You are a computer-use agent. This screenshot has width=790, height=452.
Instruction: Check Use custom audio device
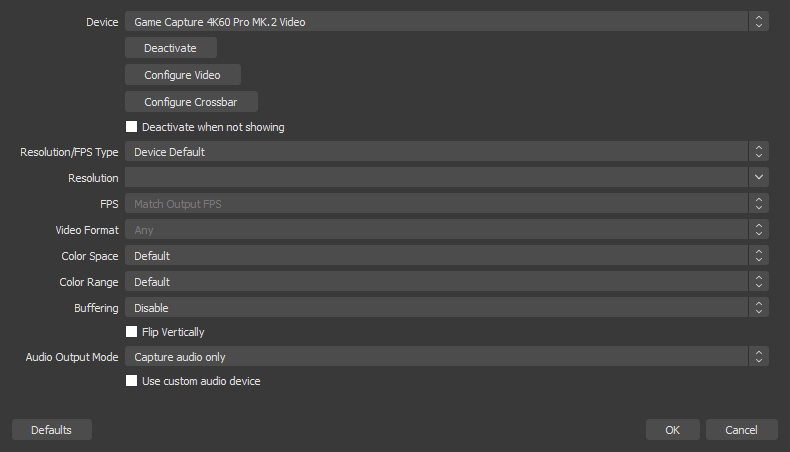132,381
